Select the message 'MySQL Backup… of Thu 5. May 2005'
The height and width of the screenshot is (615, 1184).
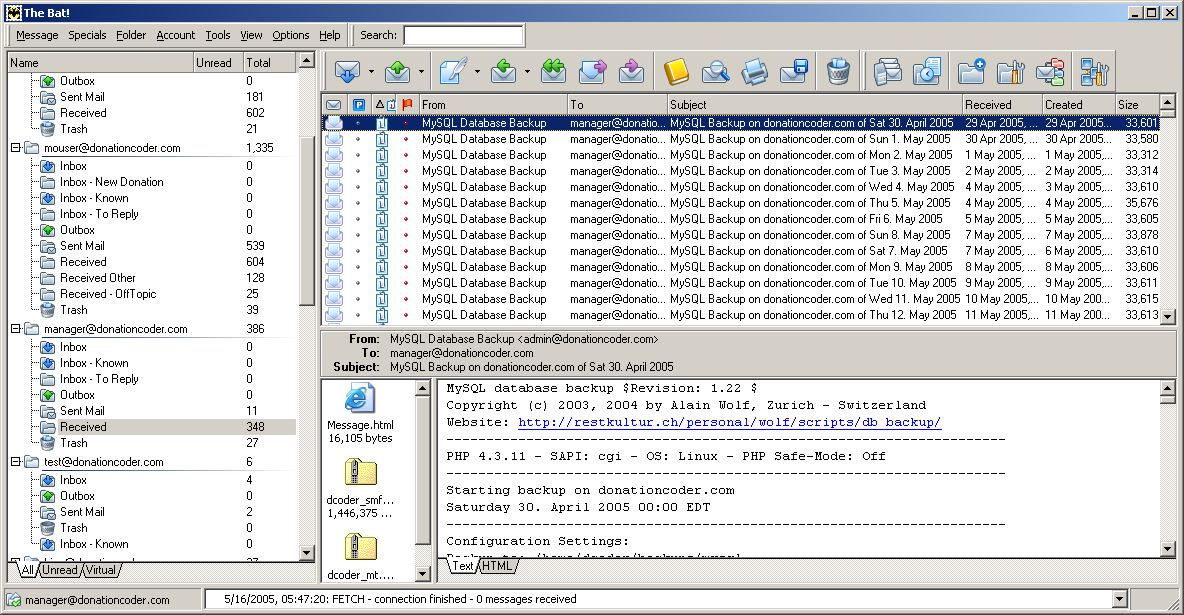(x=741, y=203)
